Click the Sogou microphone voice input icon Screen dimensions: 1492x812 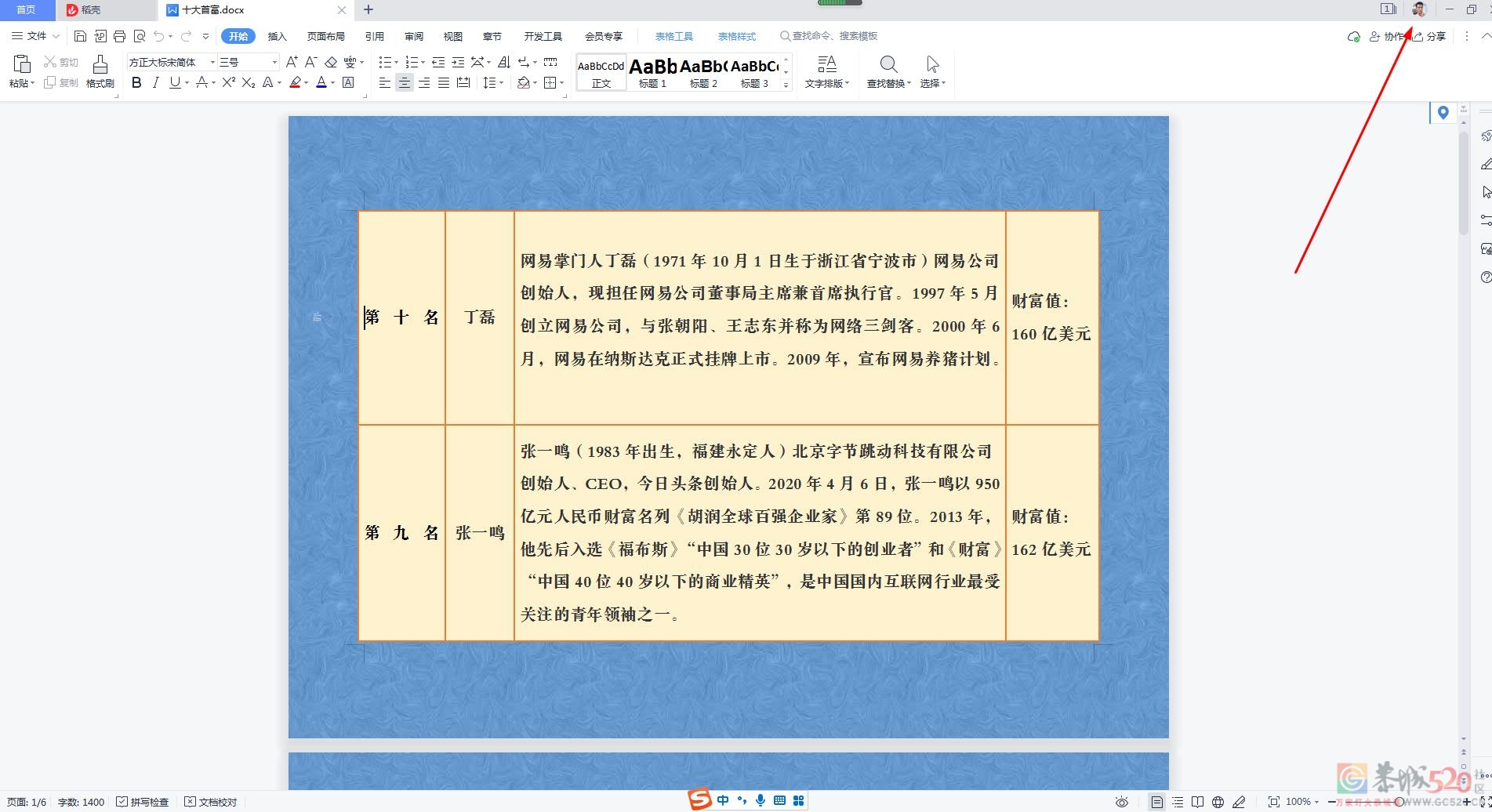(x=761, y=800)
